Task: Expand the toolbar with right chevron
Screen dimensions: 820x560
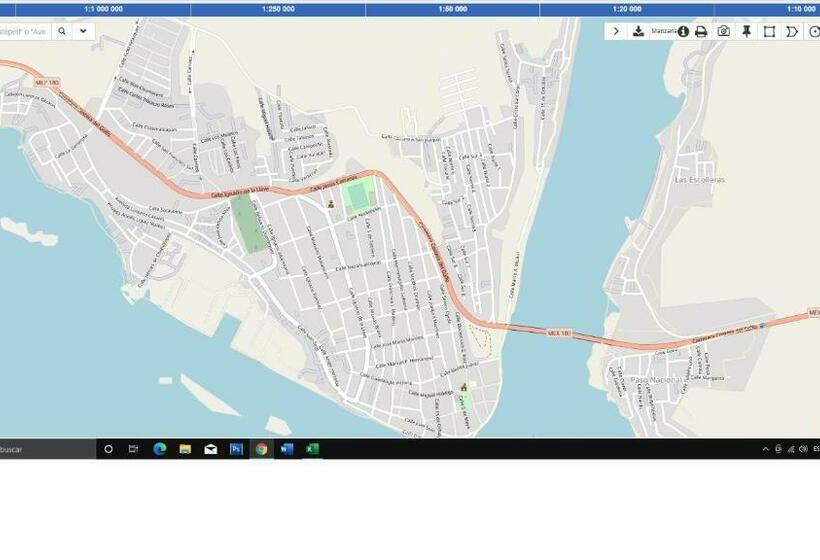Action: (616, 31)
